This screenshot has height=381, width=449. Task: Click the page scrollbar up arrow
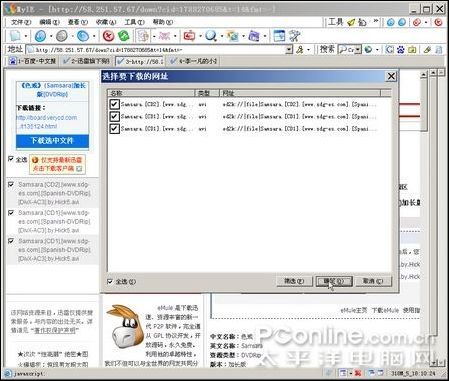(433, 72)
